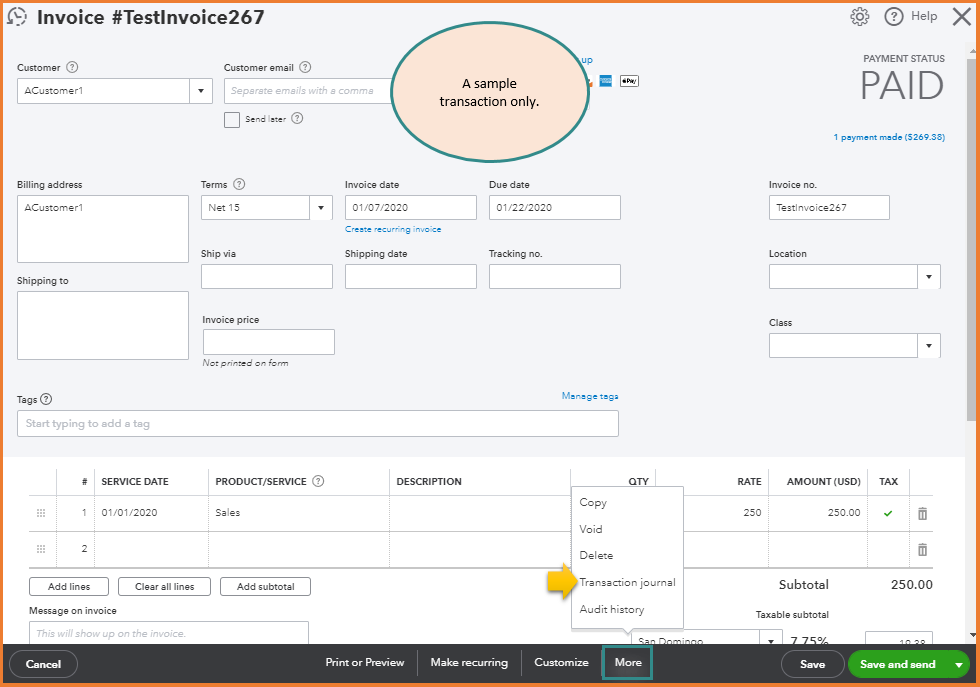Click the Terms help icon
The height and width of the screenshot is (687, 980).
pyautogui.click(x=239, y=184)
